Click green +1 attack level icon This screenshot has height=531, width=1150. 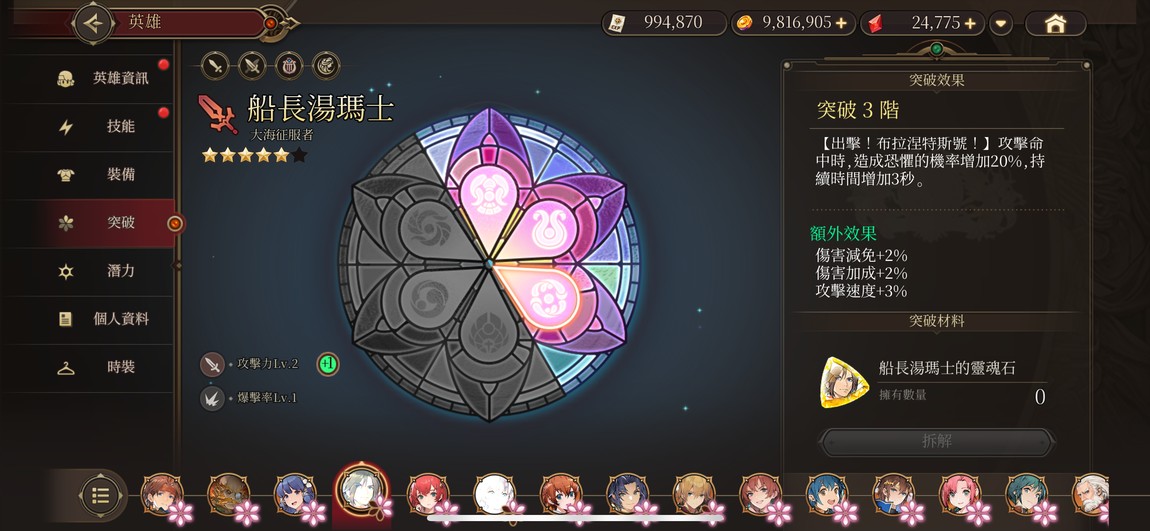(x=328, y=364)
